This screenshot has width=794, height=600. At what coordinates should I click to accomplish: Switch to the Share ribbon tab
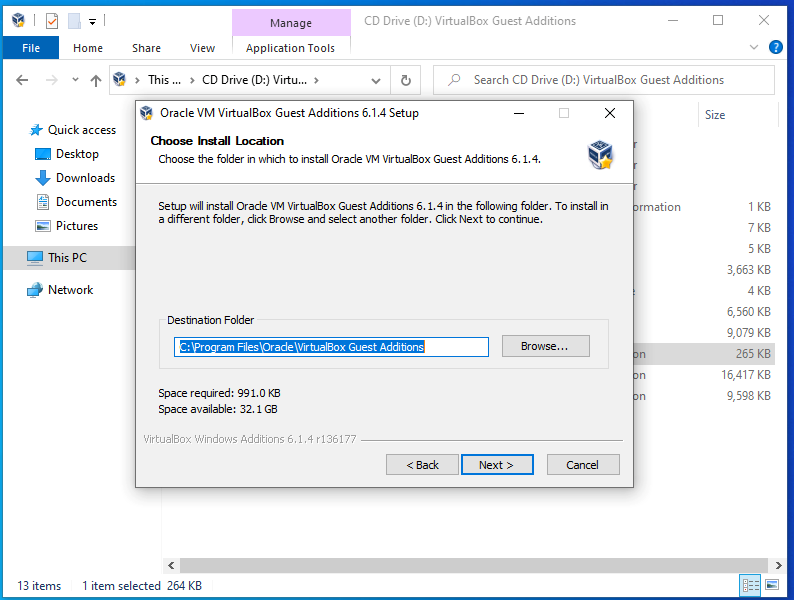click(146, 48)
